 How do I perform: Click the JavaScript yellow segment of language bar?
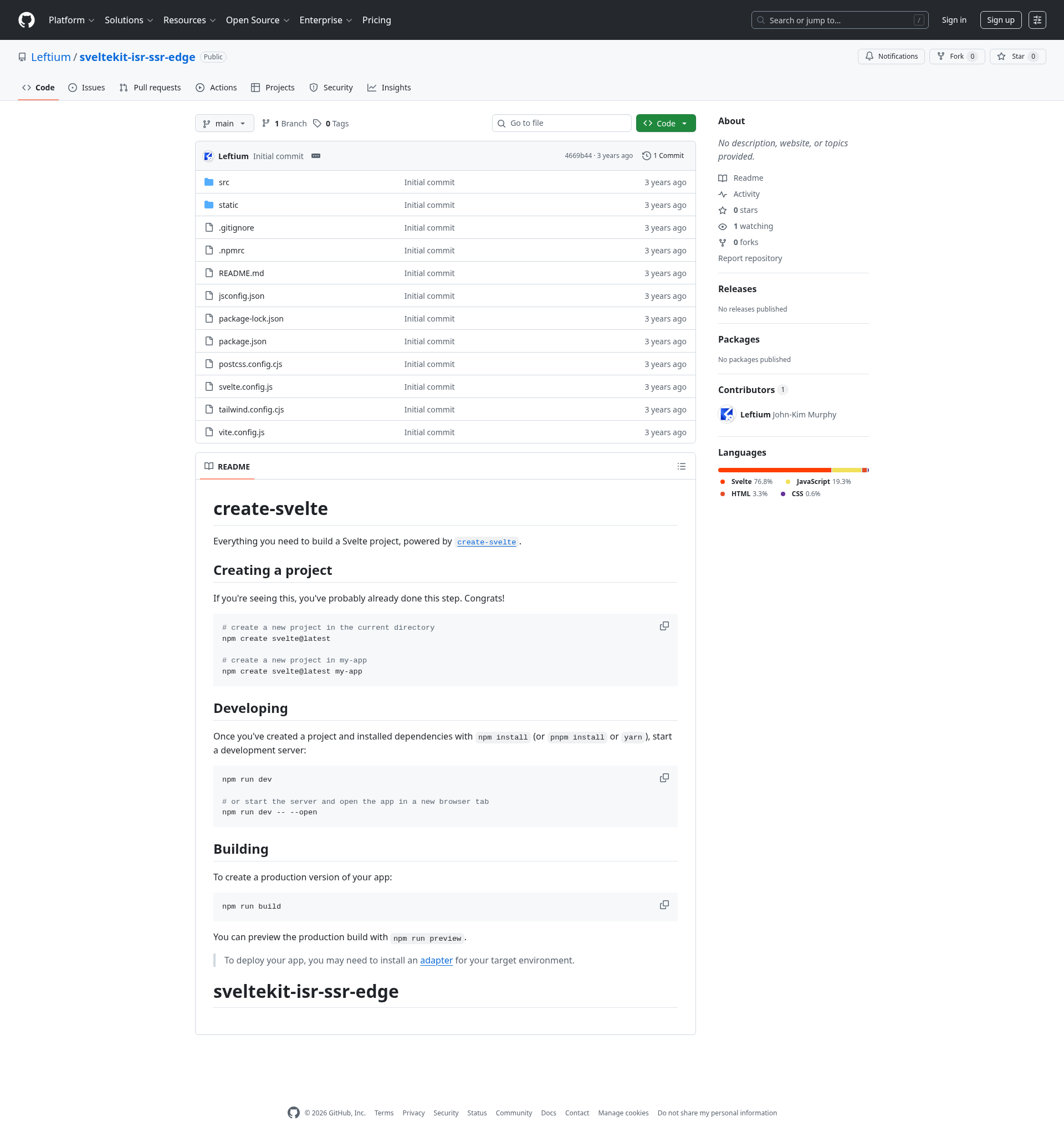pos(846,470)
